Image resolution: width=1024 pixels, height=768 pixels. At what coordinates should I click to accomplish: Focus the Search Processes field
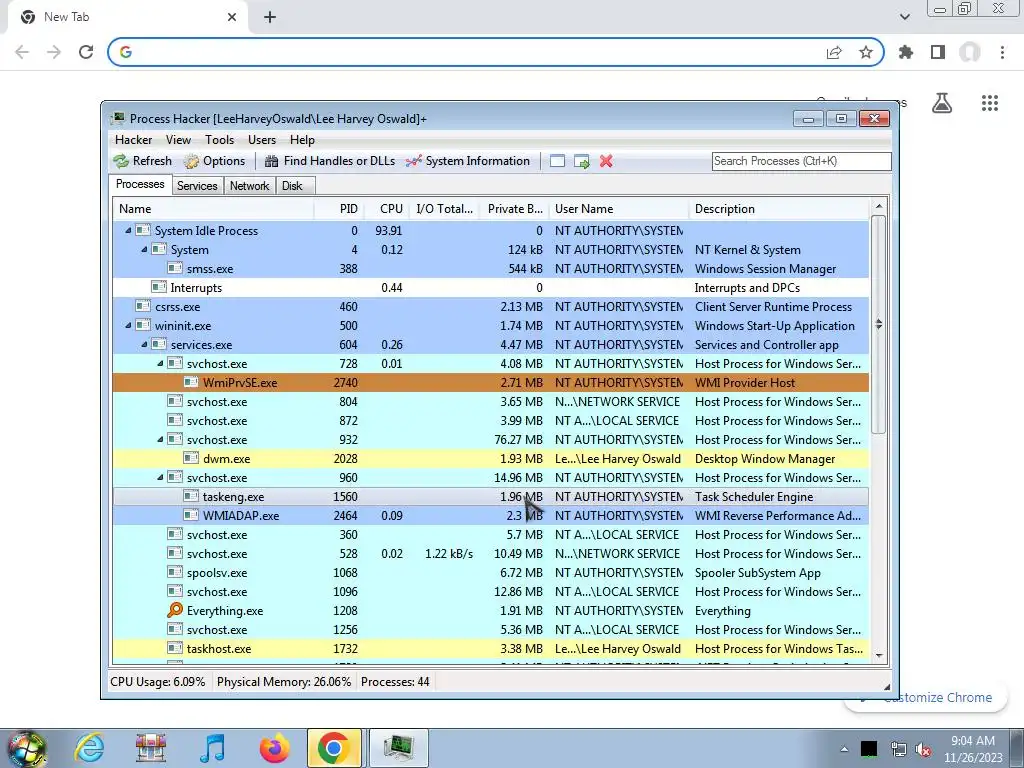tap(801, 161)
